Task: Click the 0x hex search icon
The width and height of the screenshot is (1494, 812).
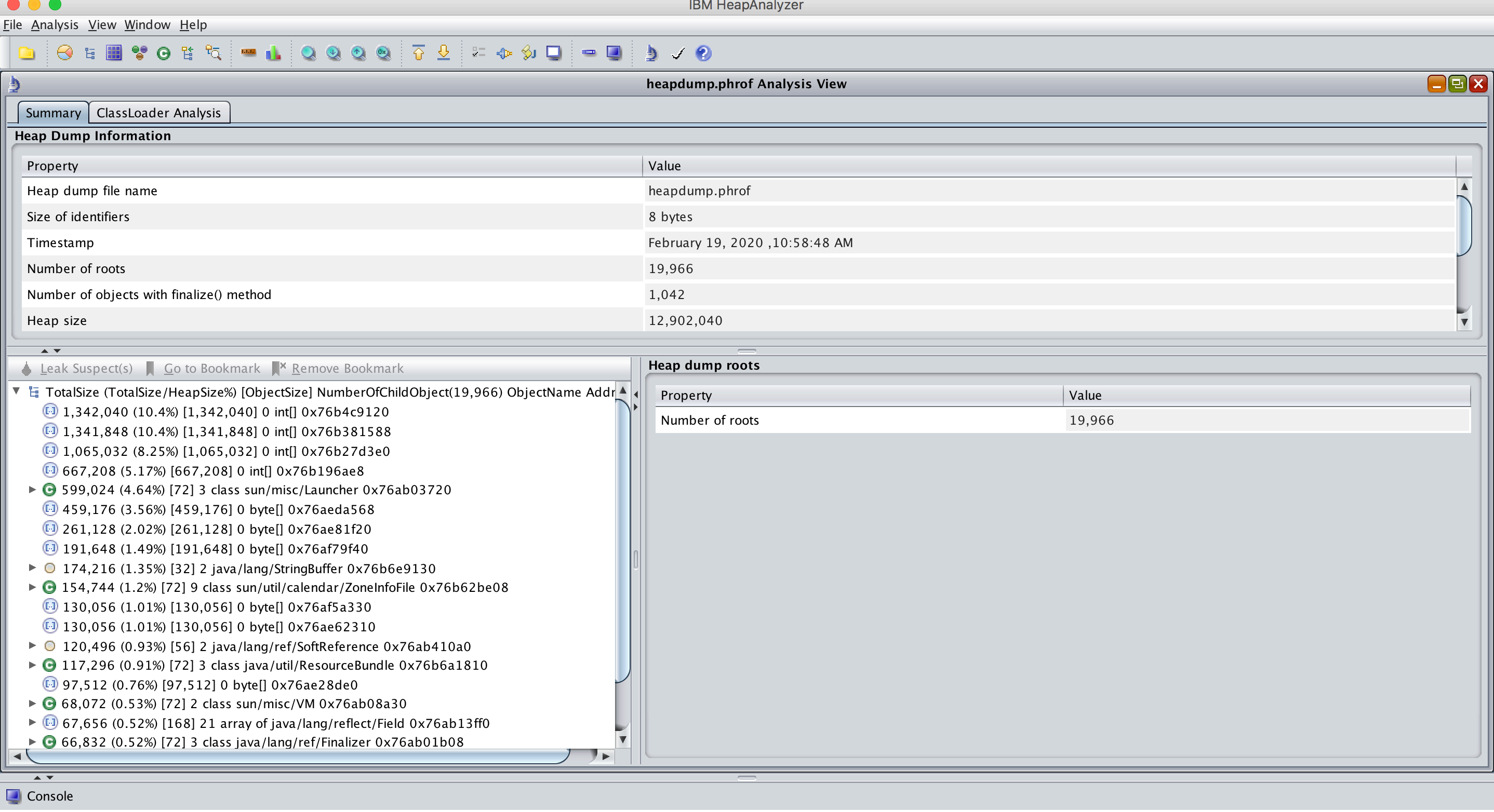Action: click(383, 53)
